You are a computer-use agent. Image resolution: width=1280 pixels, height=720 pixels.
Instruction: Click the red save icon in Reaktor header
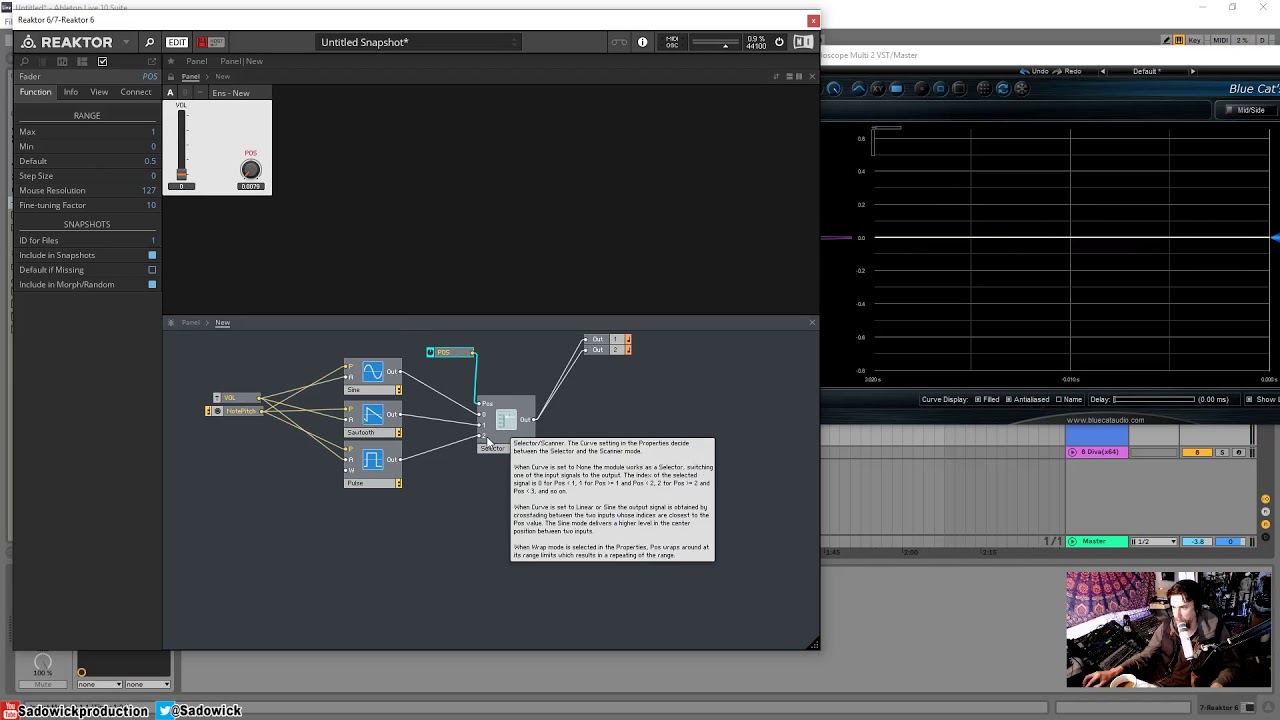pos(202,42)
